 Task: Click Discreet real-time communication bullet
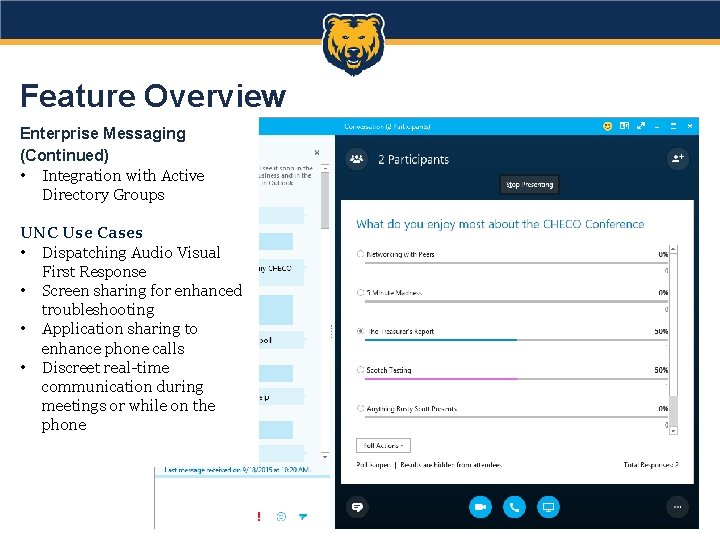128,396
